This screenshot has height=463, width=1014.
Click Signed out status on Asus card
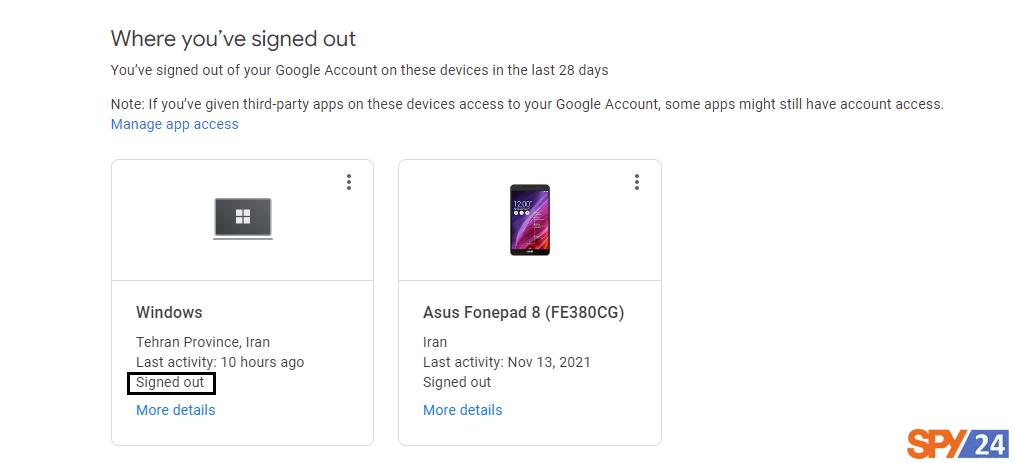(457, 382)
